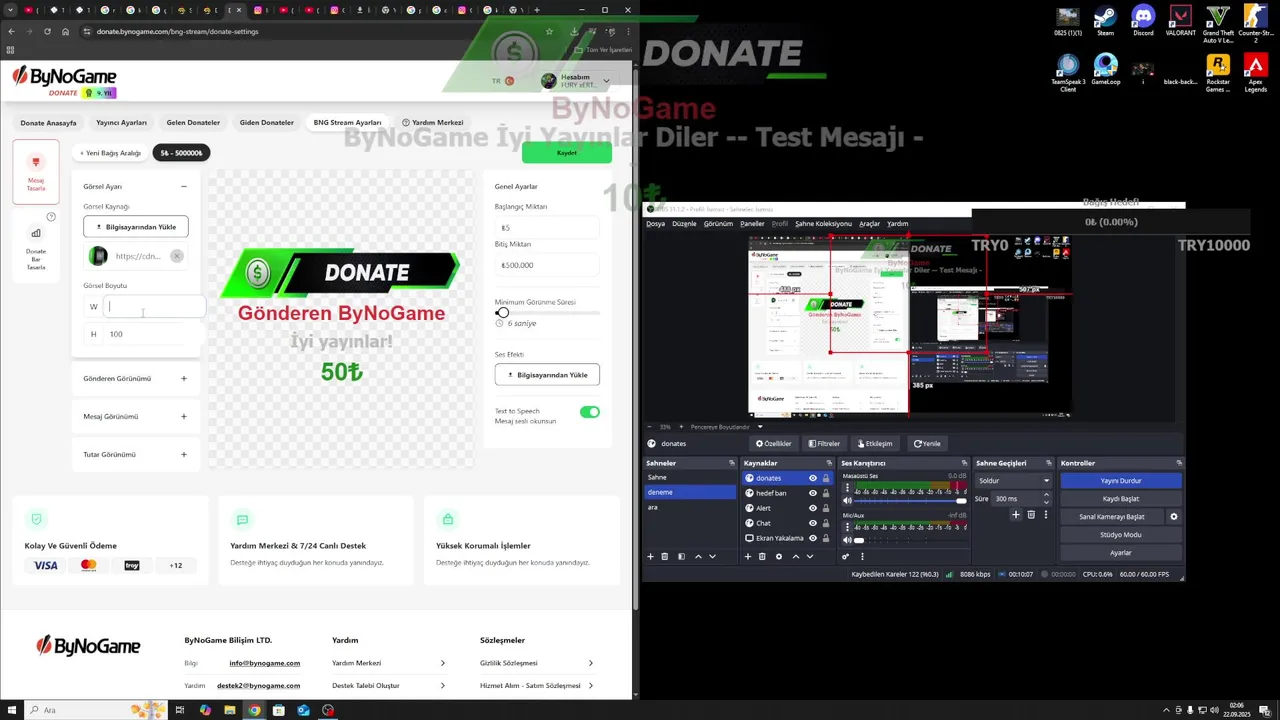Open OBS Filtreler for the donates source
This screenshot has height=720, width=1280.
coord(825,443)
